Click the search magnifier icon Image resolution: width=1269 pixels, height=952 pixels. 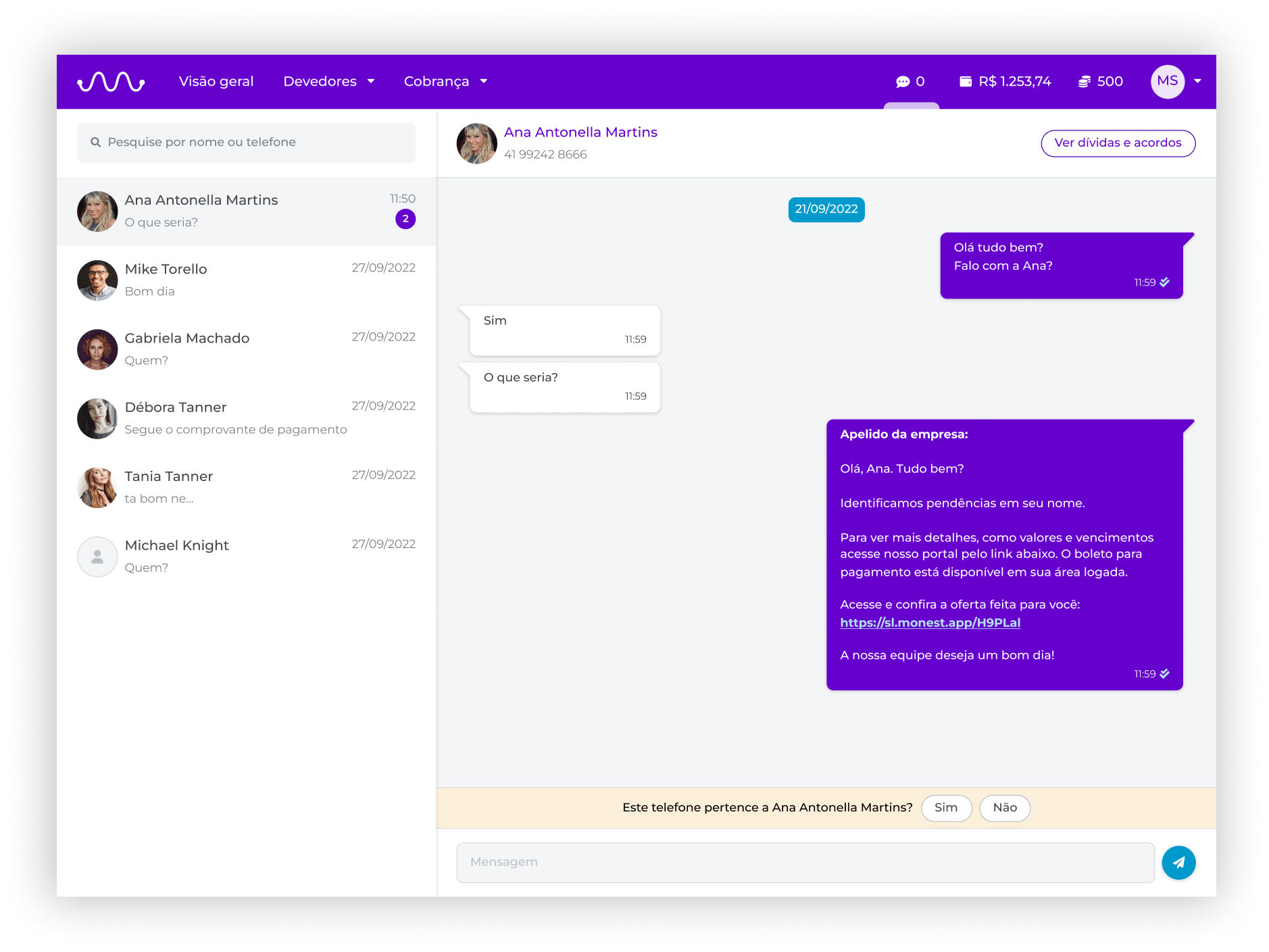(x=96, y=143)
